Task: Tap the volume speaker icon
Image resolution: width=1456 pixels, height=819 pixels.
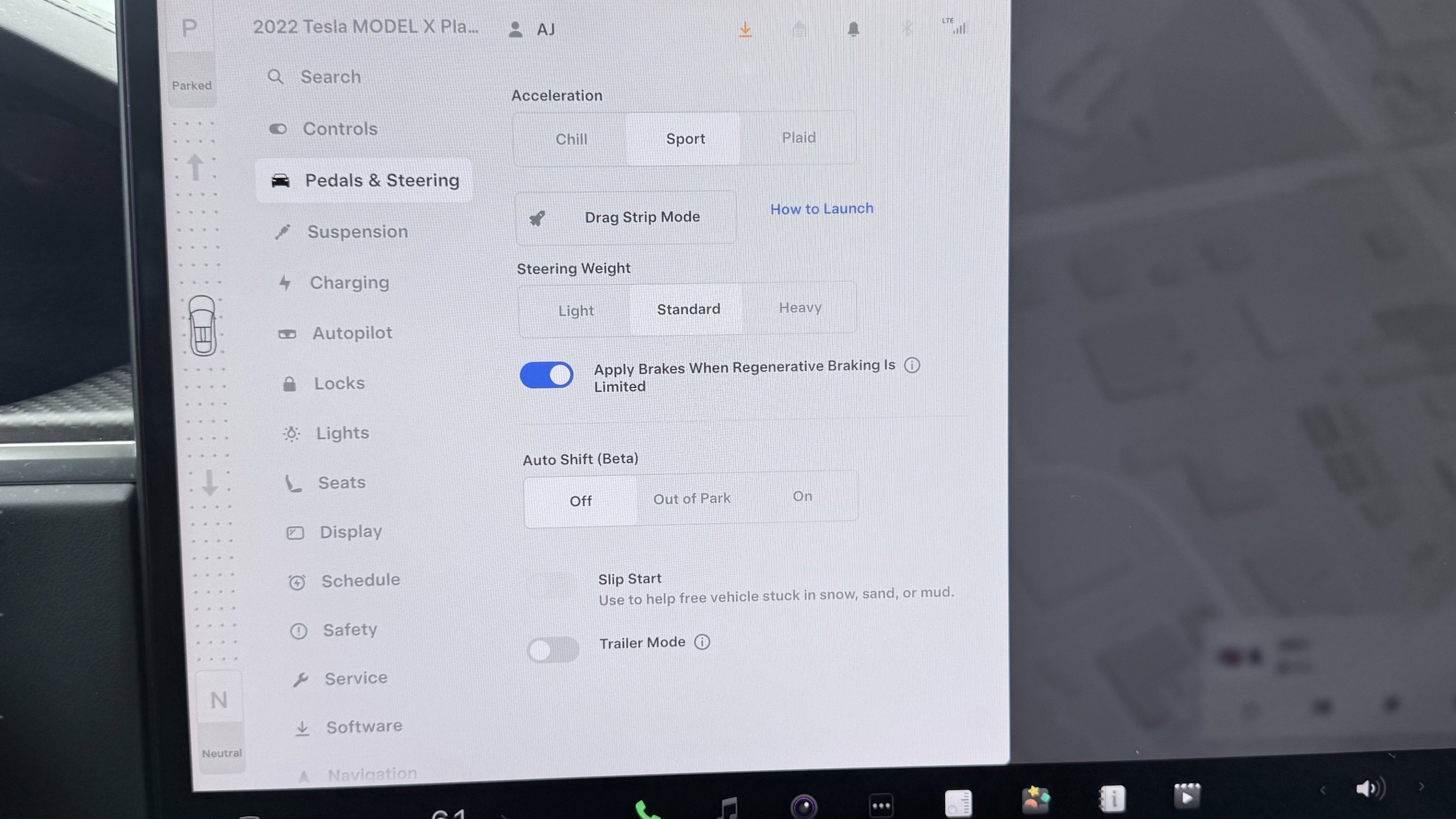Action: tap(1371, 788)
